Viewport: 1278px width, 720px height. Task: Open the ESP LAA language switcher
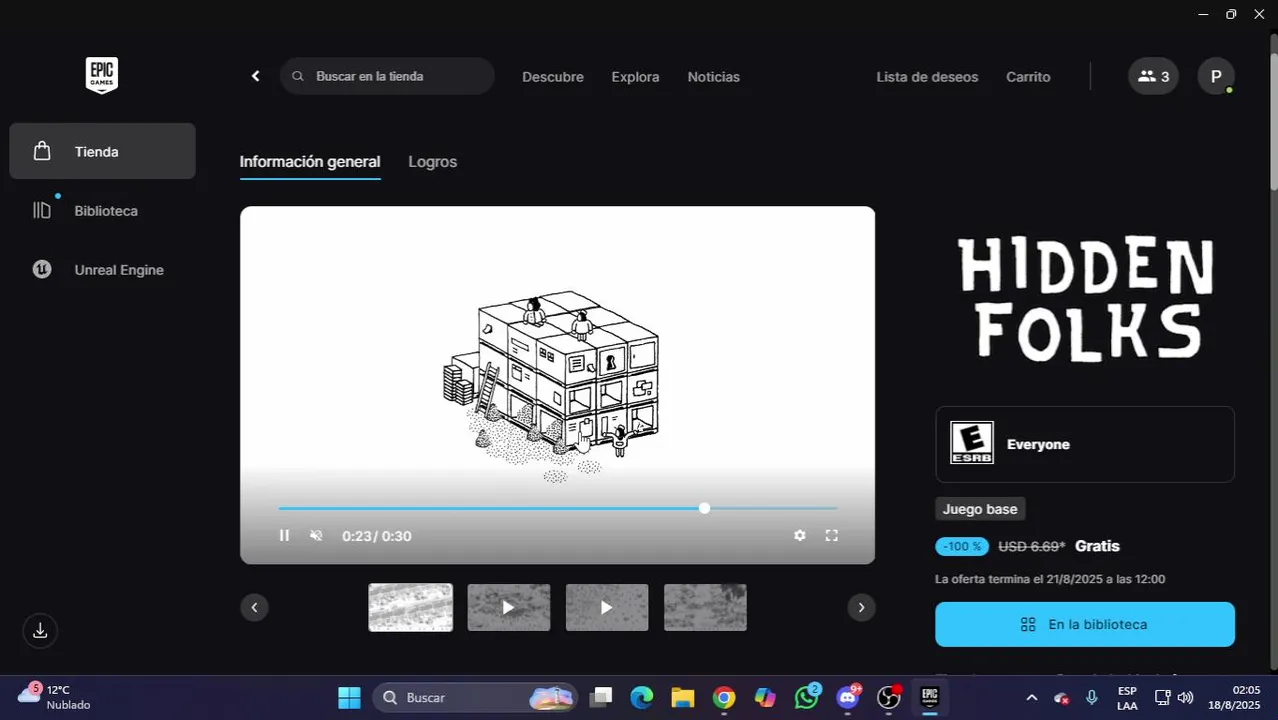(1127, 698)
